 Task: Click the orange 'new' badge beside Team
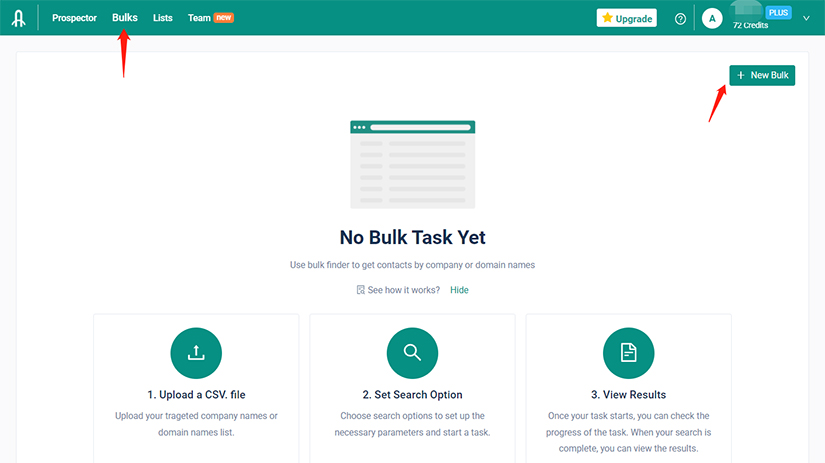[224, 18]
